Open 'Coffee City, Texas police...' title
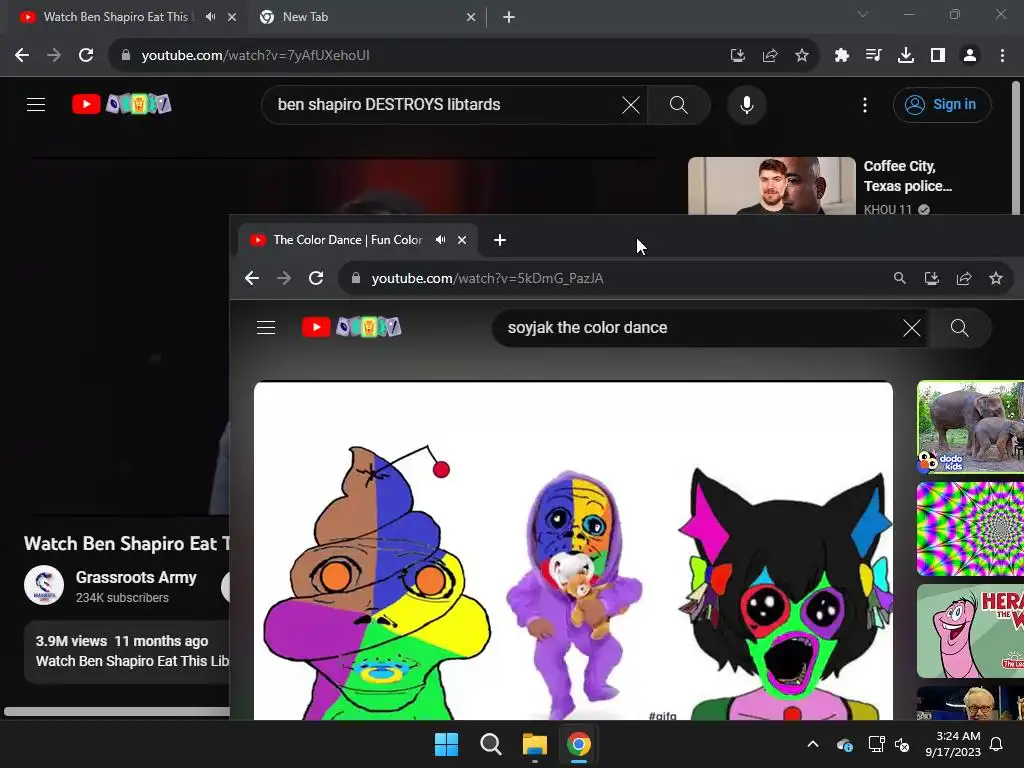 [907, 176]
